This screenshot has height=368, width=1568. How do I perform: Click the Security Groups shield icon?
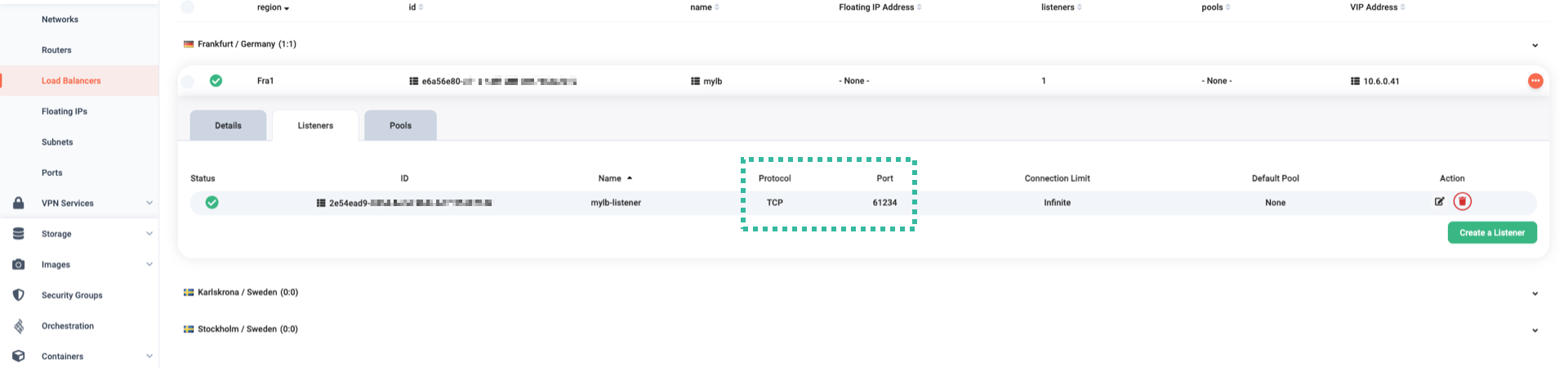point(18,295)
